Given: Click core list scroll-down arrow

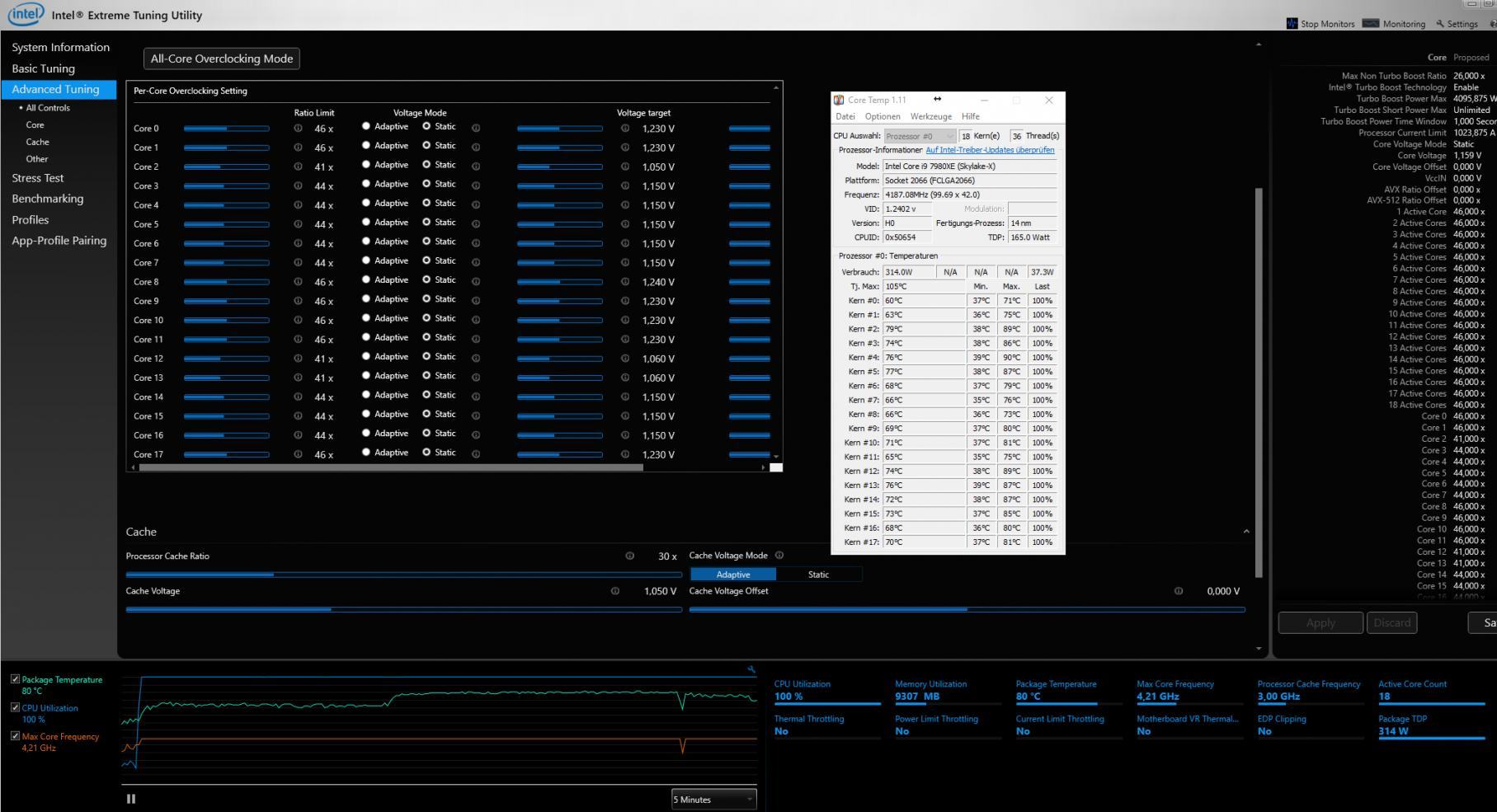Looking at the screenshot, I should pyautogui.click(x=775, y=456).
